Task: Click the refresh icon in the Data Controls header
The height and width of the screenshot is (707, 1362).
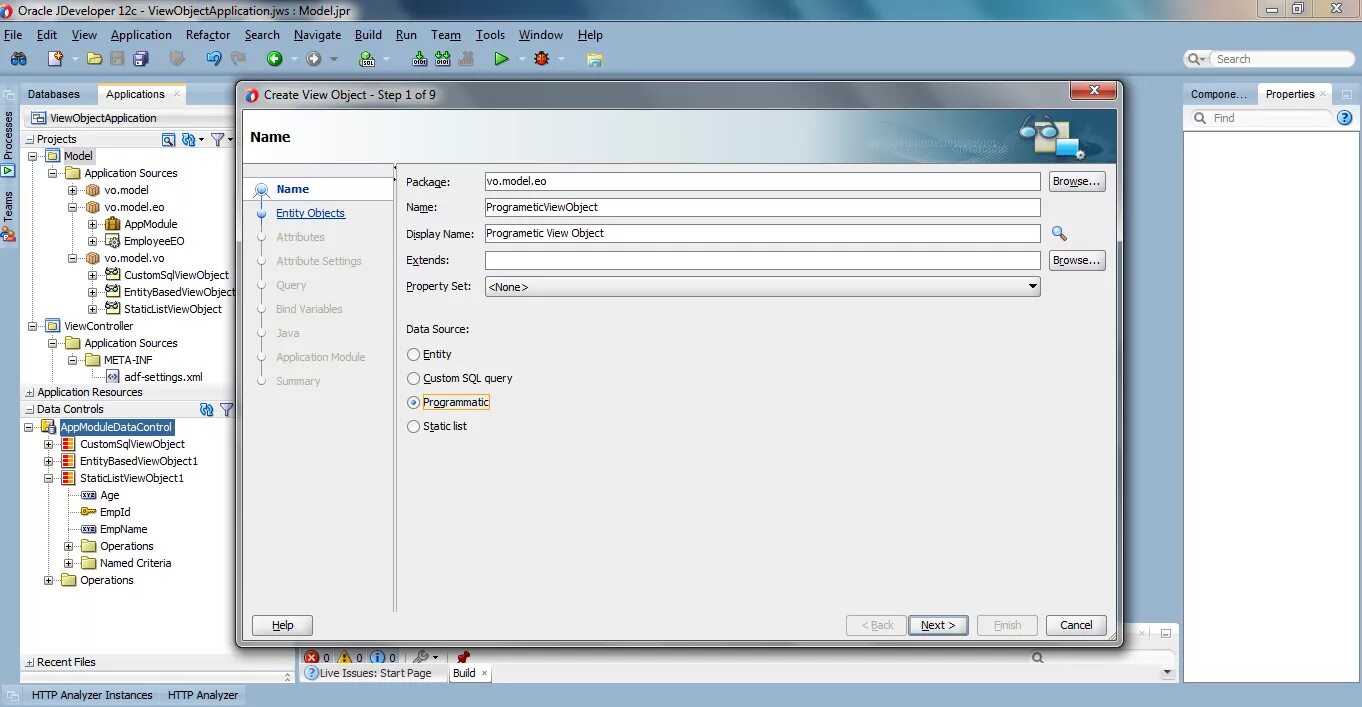Action: tap(206, 410)
